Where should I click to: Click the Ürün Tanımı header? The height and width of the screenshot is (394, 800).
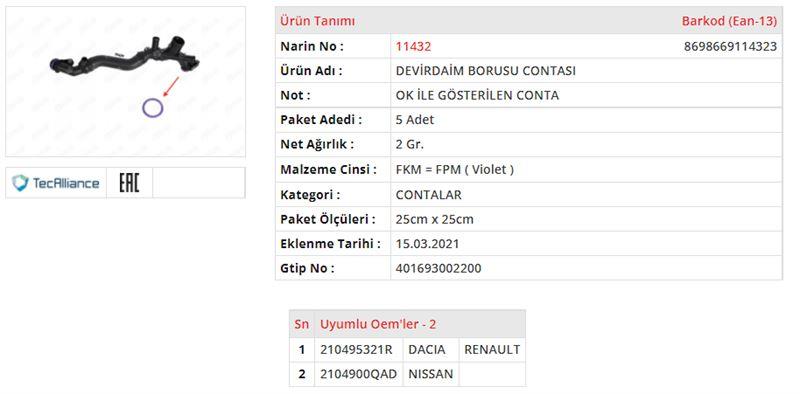[x=317, y=21]
